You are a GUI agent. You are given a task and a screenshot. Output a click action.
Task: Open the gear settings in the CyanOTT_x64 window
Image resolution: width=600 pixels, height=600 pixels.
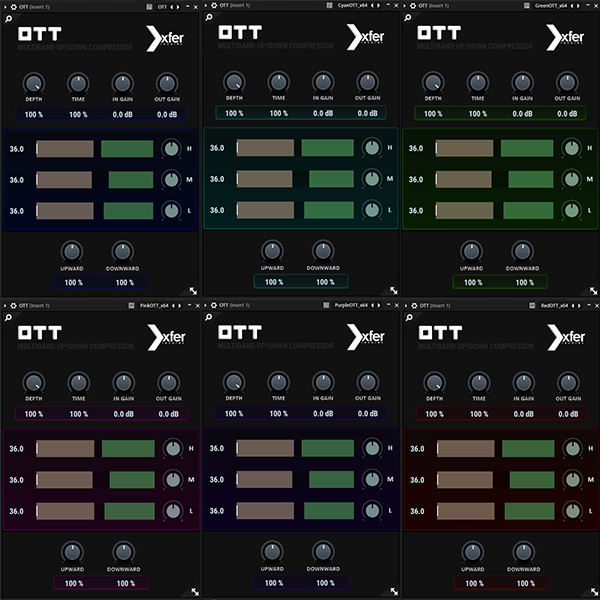pyautogui.click(x=214, y=5)
